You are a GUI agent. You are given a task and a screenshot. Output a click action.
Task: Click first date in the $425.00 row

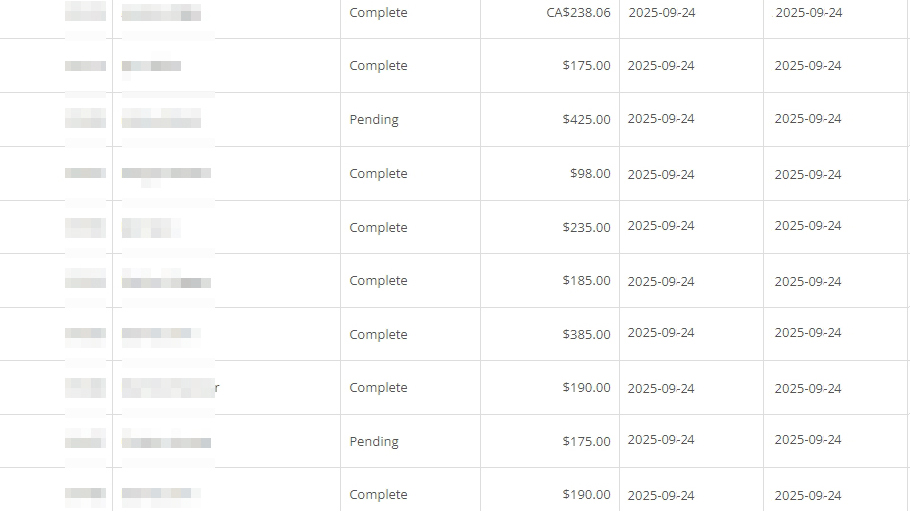[661, 119]
